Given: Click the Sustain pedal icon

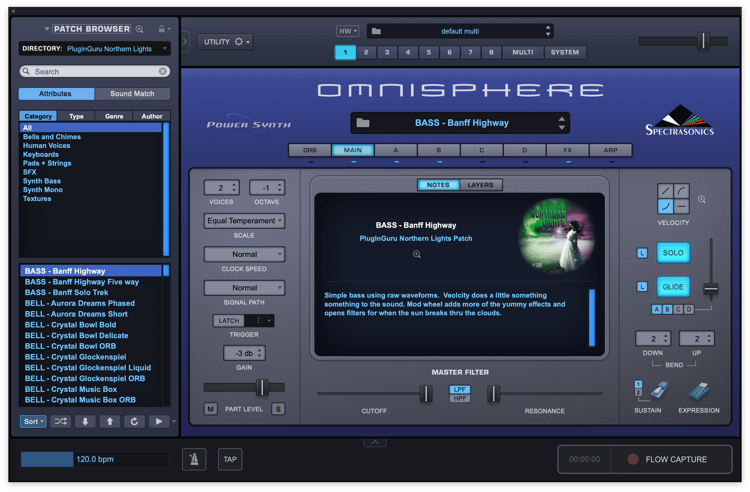Looking at the screenshot, I should click(659, 391).
